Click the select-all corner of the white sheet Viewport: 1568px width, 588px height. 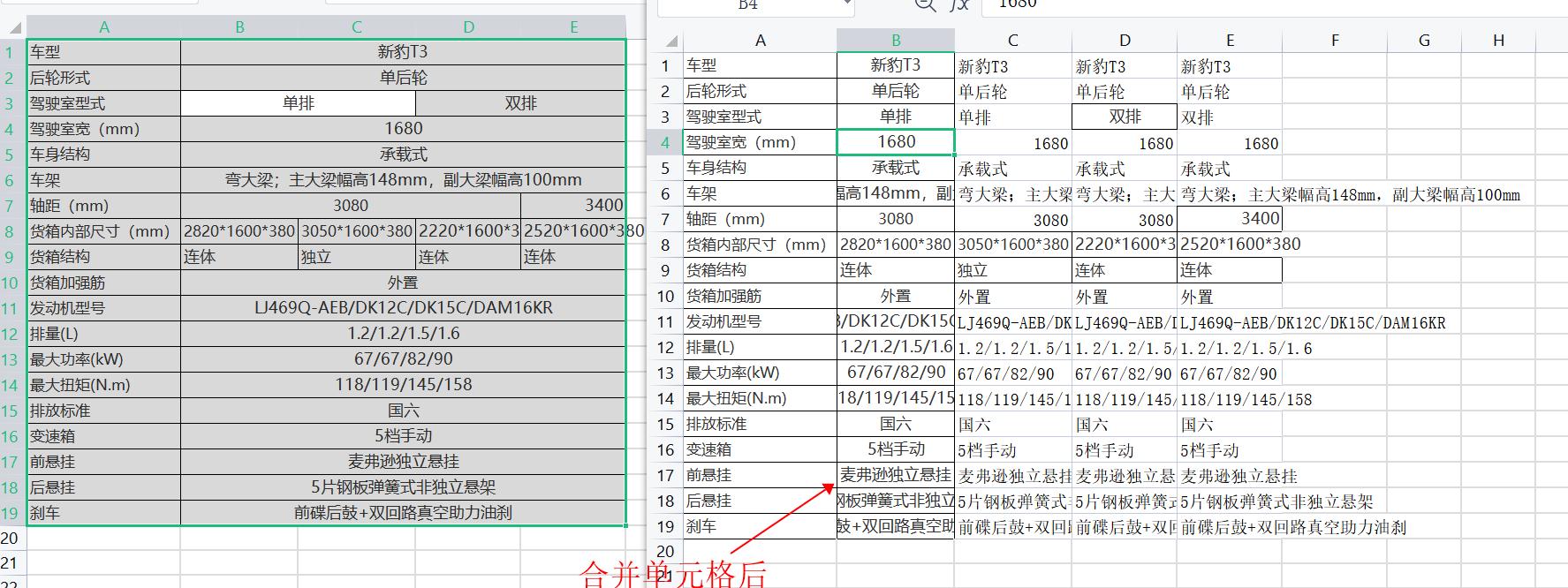[x=671, y=40]
